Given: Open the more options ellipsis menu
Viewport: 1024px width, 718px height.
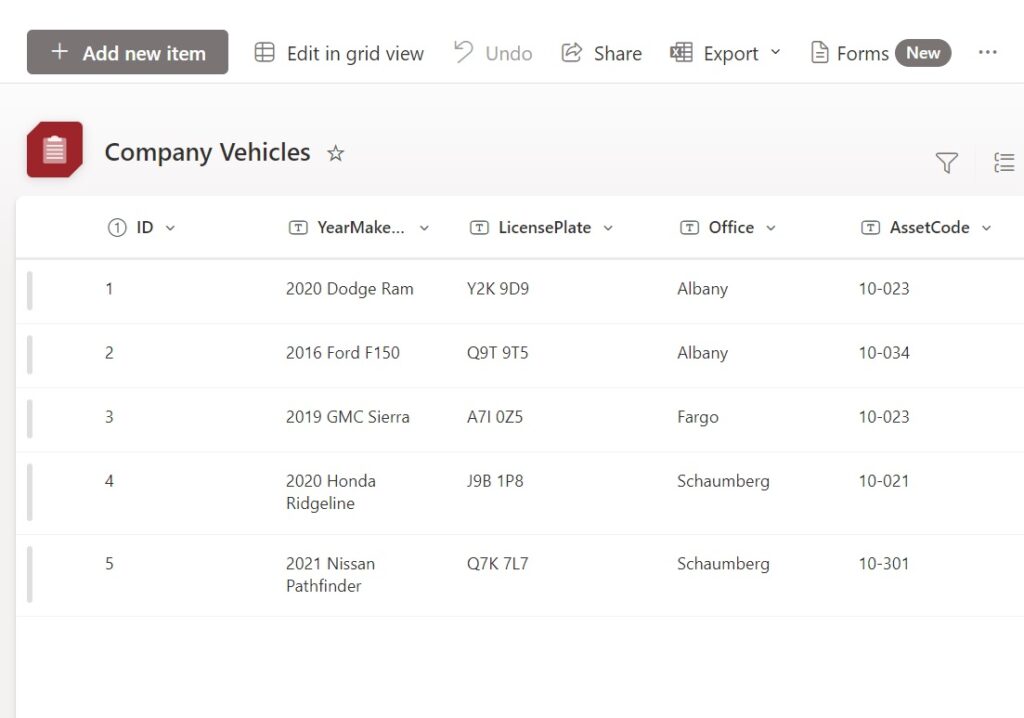Looking at the screenshot, I should click(987, 52).
